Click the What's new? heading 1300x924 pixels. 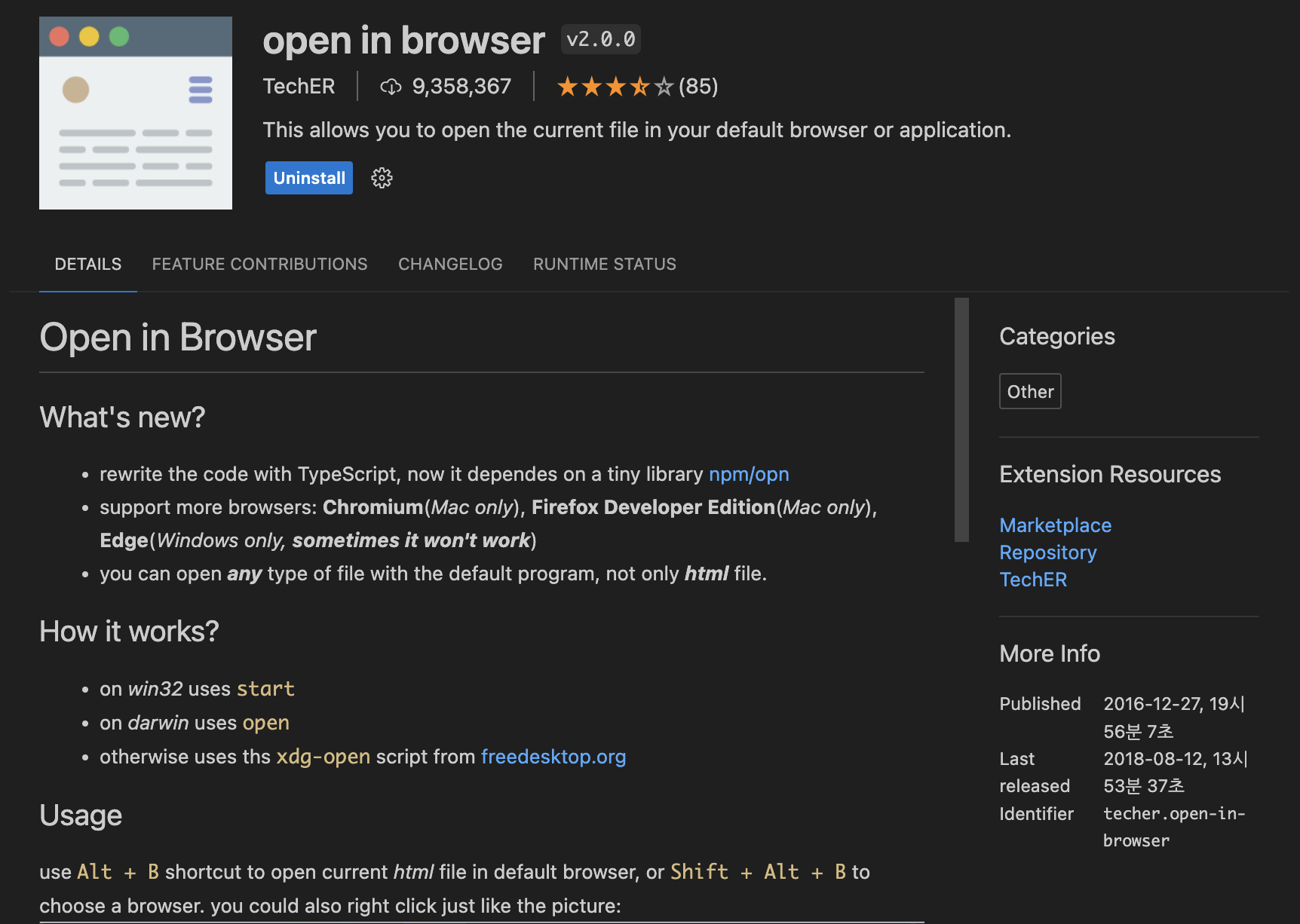[x=122, y=418]
